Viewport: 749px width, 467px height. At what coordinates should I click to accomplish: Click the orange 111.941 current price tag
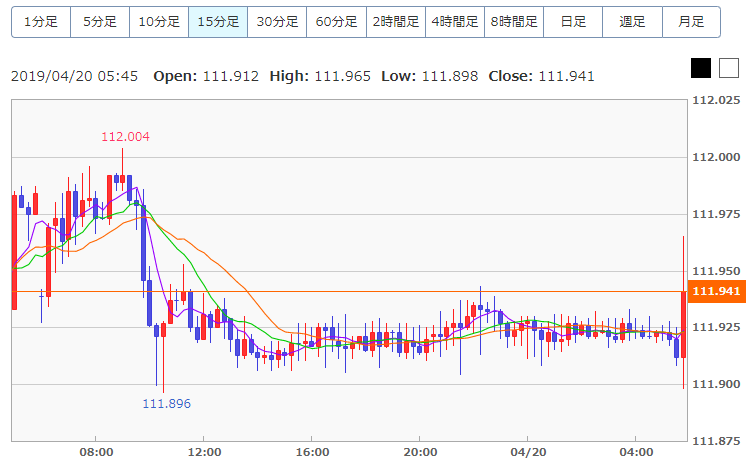(x=715, y=292)
